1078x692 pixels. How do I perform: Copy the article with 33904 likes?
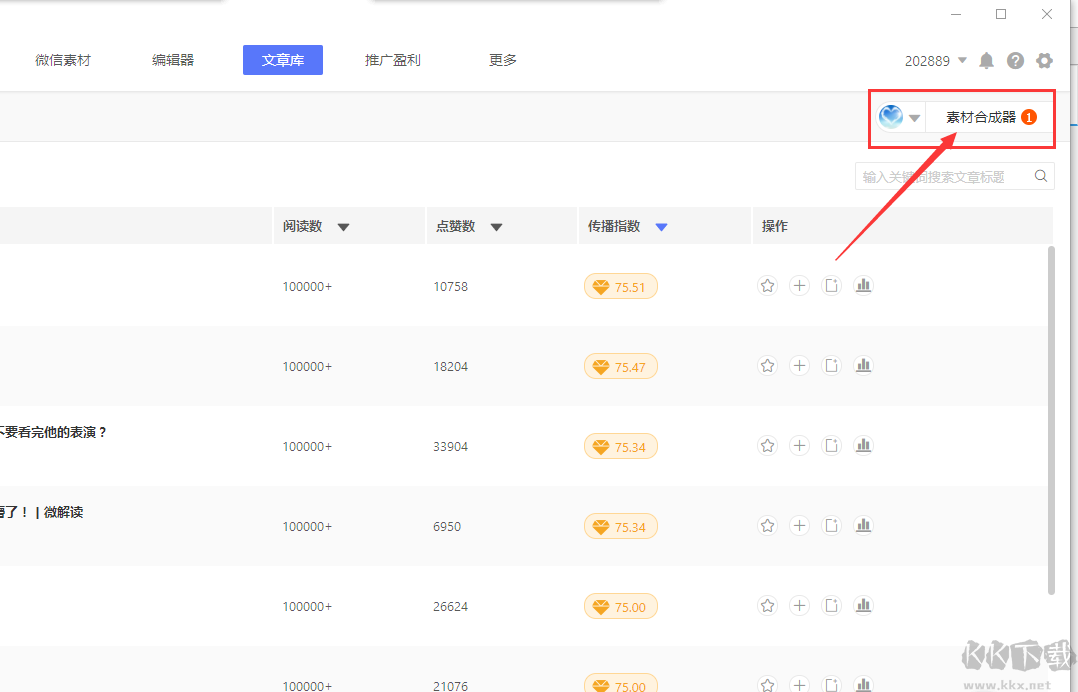pyautogui.click(x=831, y=446)
